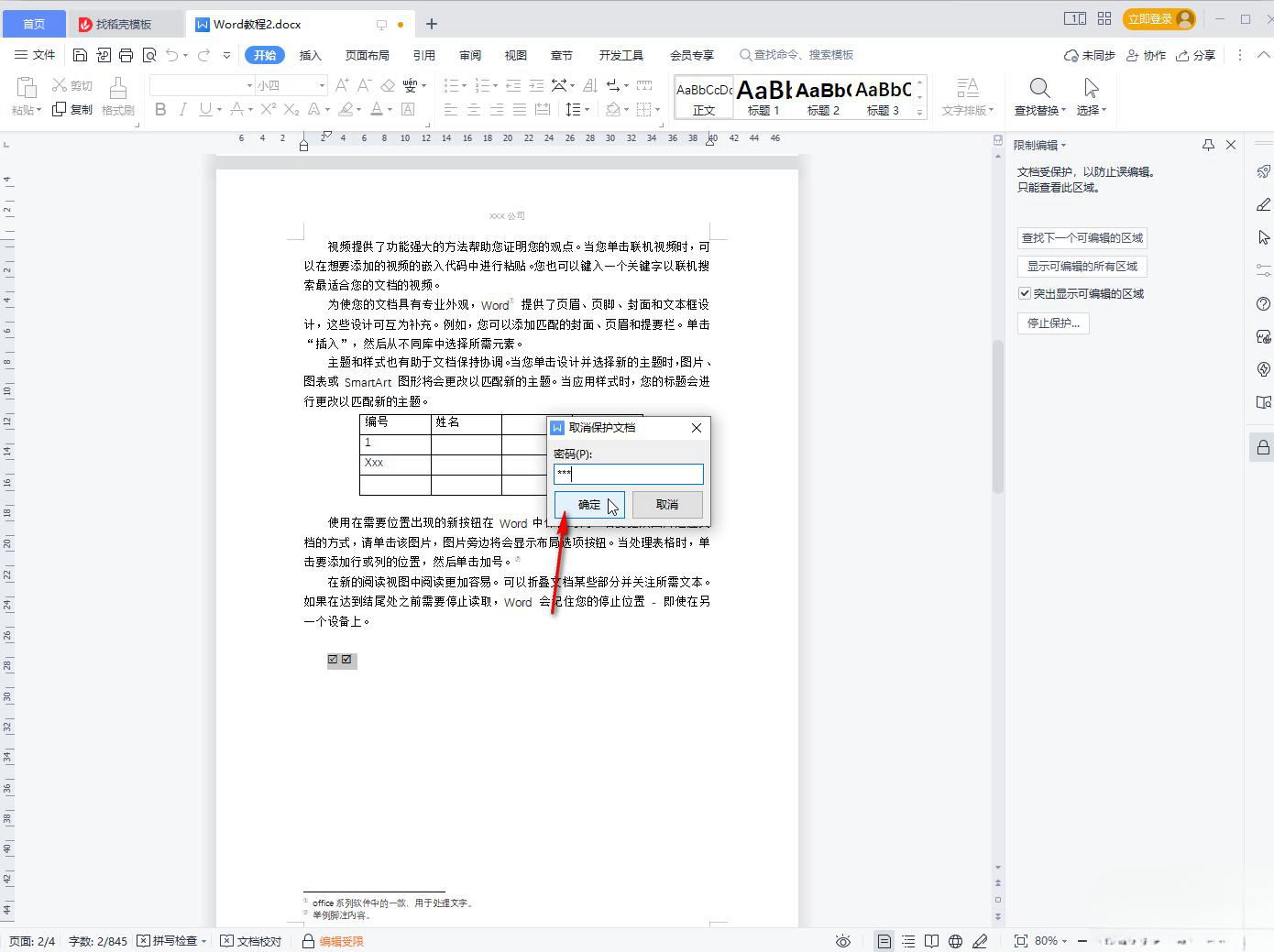
Task: Toggle writing mode pen icon in status bar
Action: (979, 941)
